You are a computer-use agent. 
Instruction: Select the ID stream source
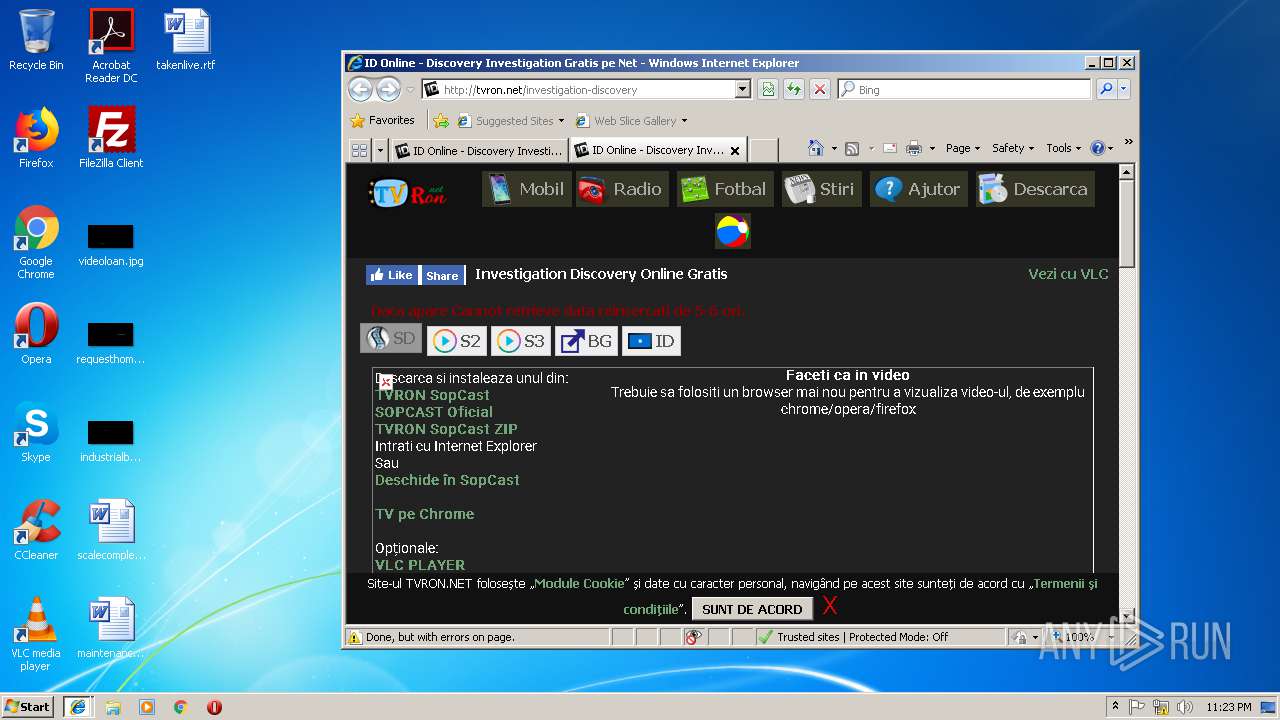pyautogui.click(x=651, y=341)
